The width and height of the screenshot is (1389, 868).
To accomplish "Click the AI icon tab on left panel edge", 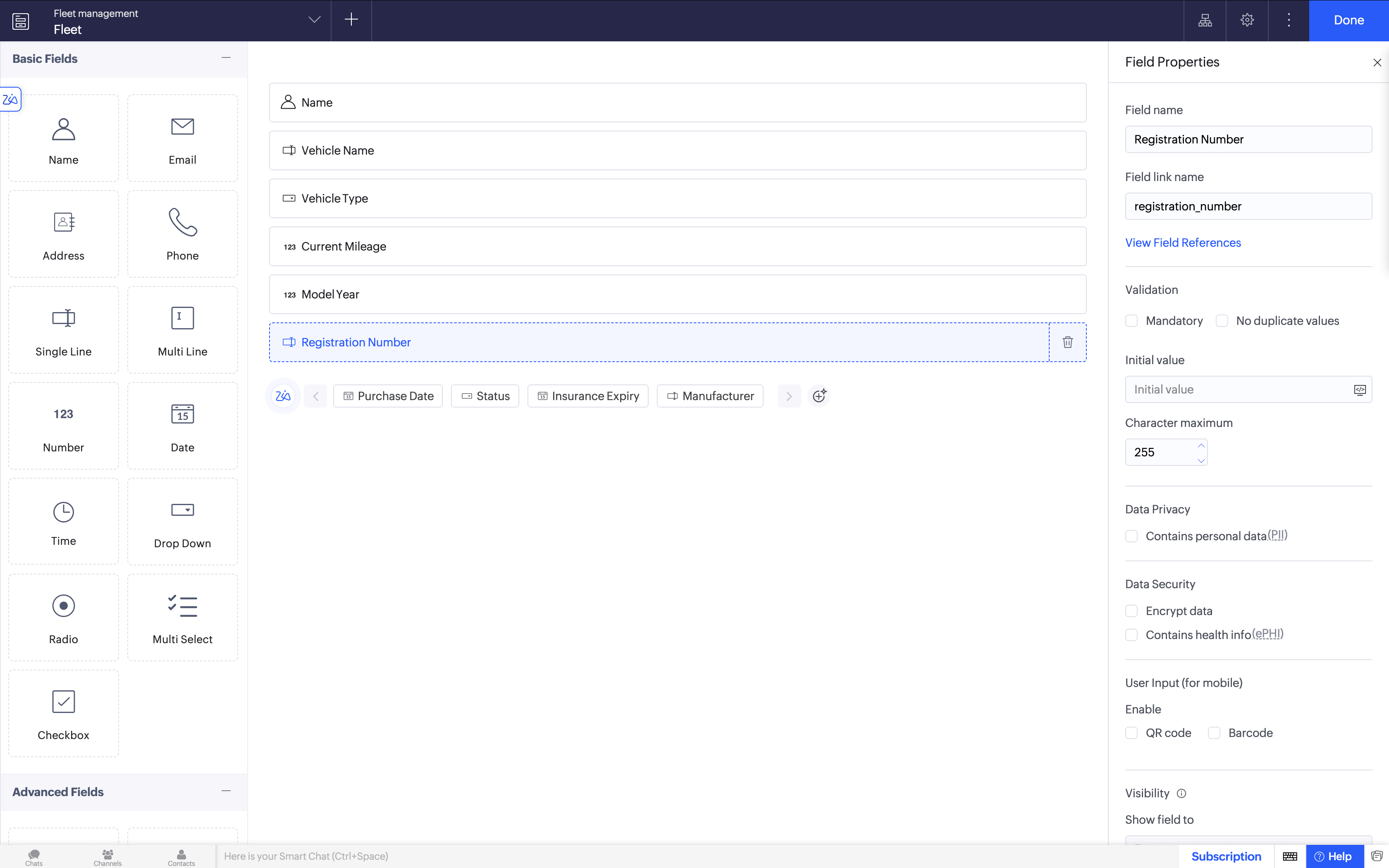I will tap(10, 99).
